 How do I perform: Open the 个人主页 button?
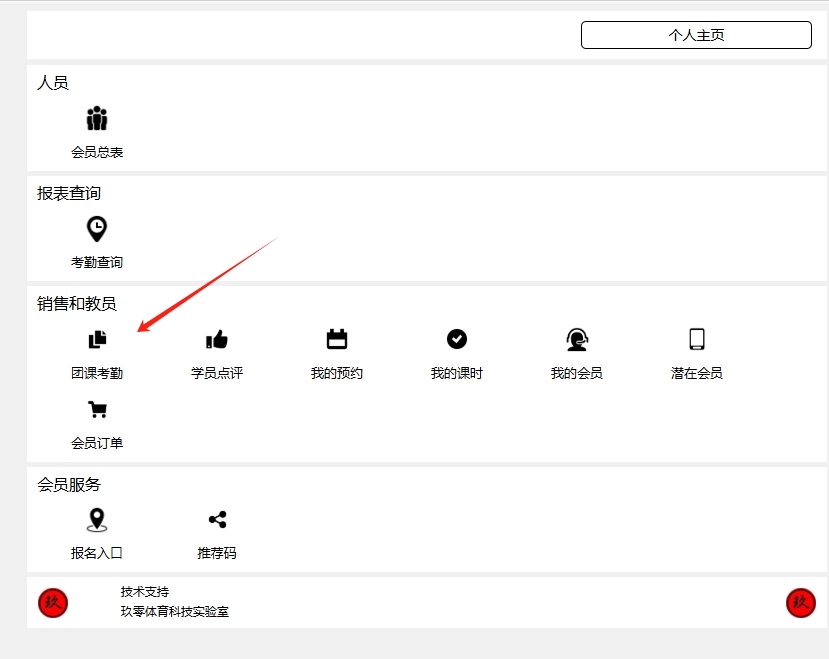(696, 35)
